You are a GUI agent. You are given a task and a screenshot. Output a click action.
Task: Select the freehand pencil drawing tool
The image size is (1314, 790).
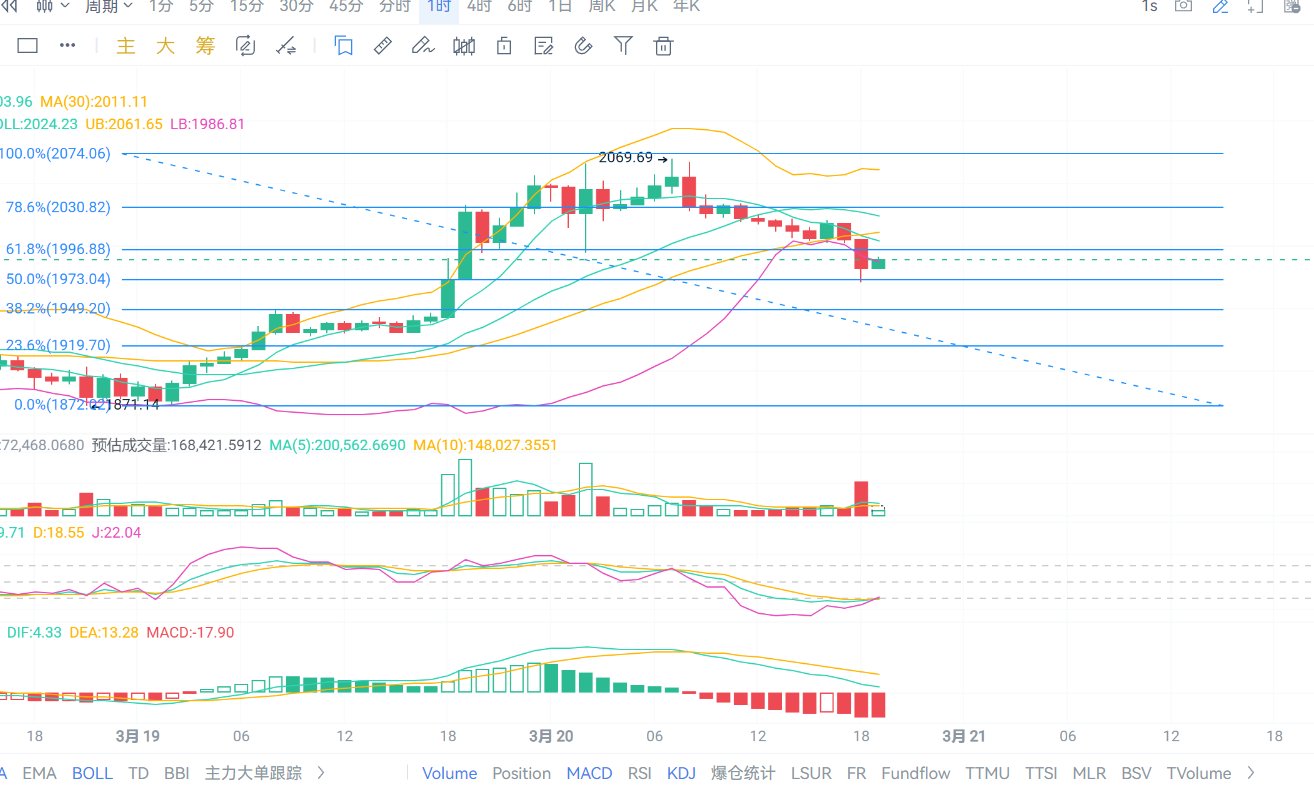pyautogui.click(x=421, y=46)
